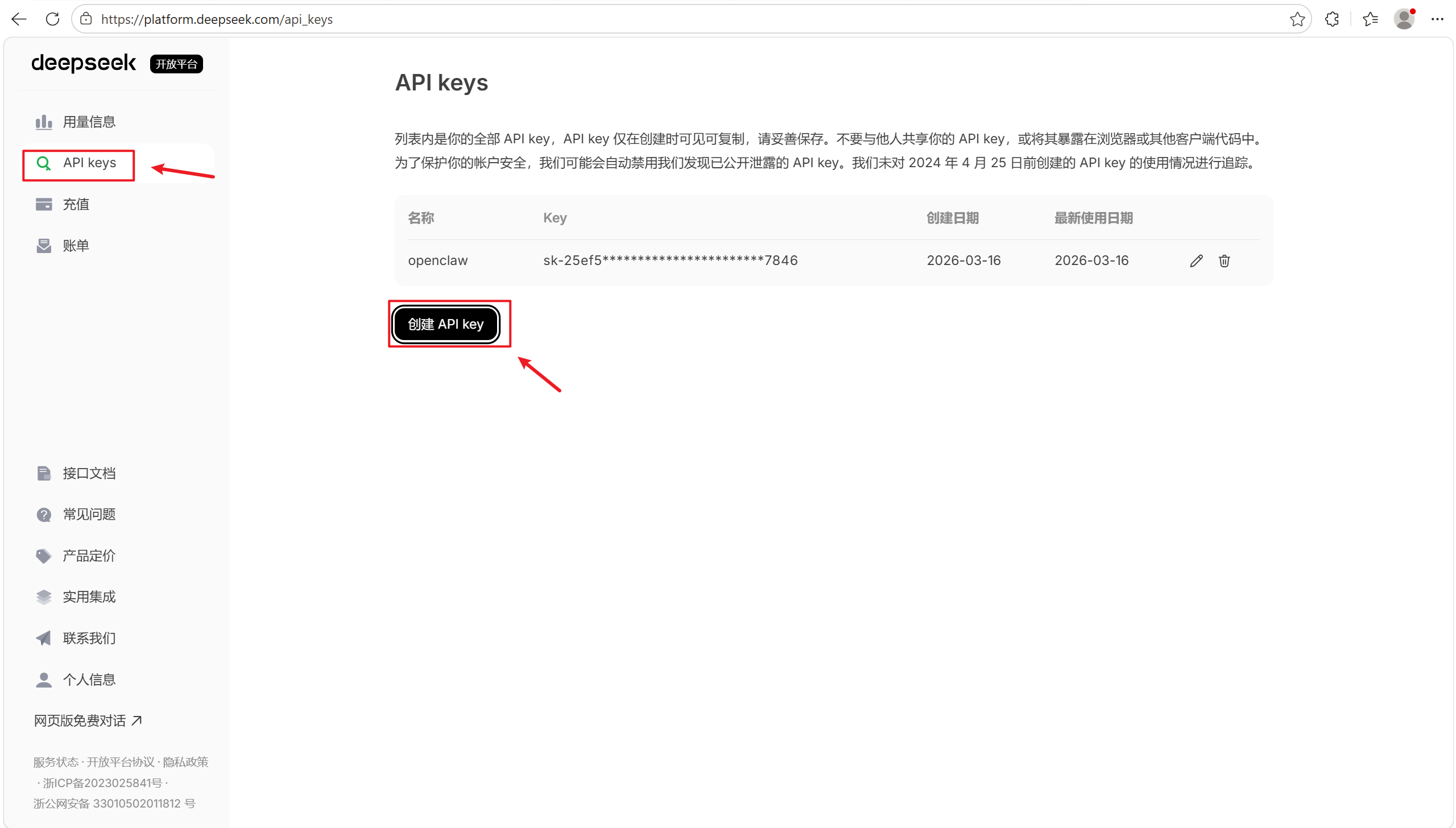The height and width of the screenshot is (828, 1456).
Task: Go to 充值 recharge page
Action: pos(76,204)
